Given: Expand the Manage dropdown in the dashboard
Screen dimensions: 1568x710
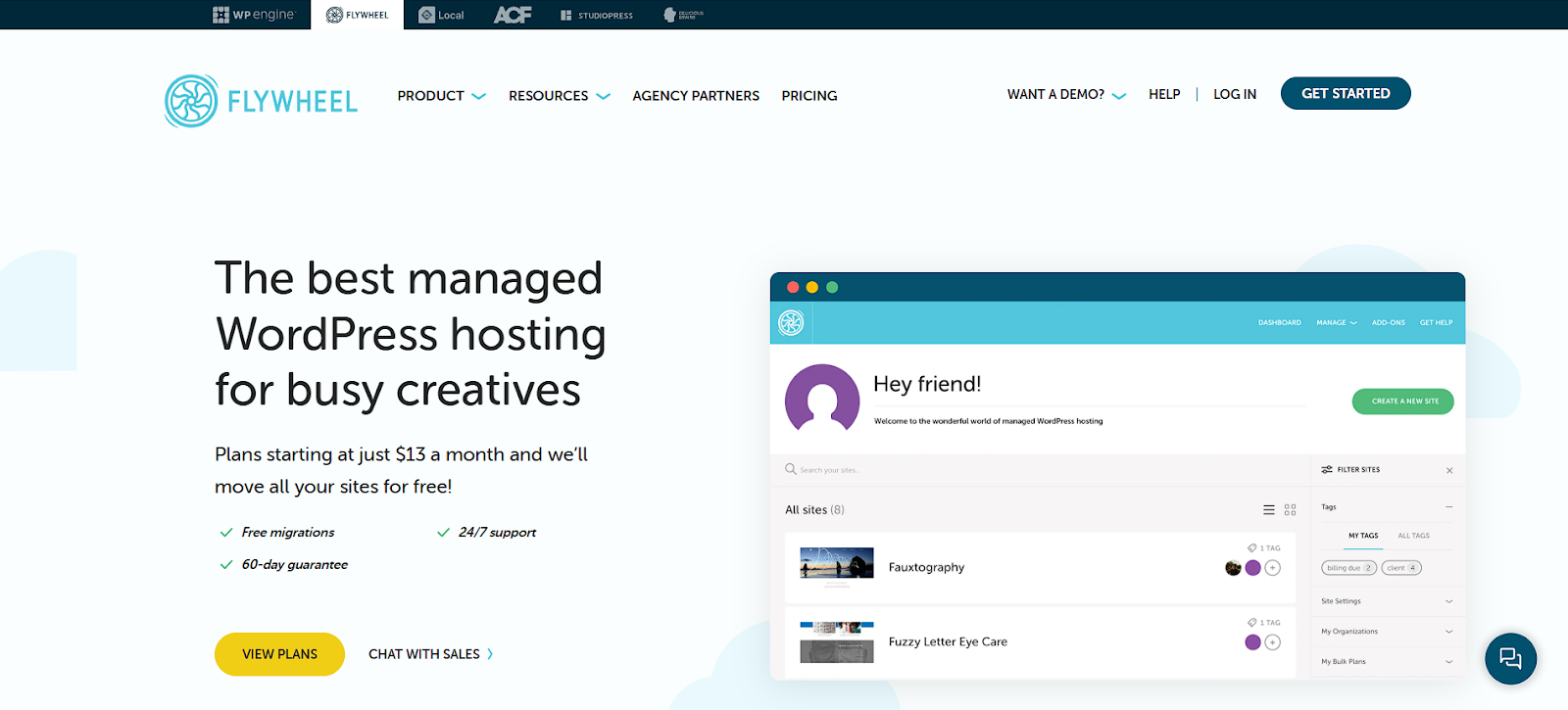Looking at the screenshot, I should 1337,322.
